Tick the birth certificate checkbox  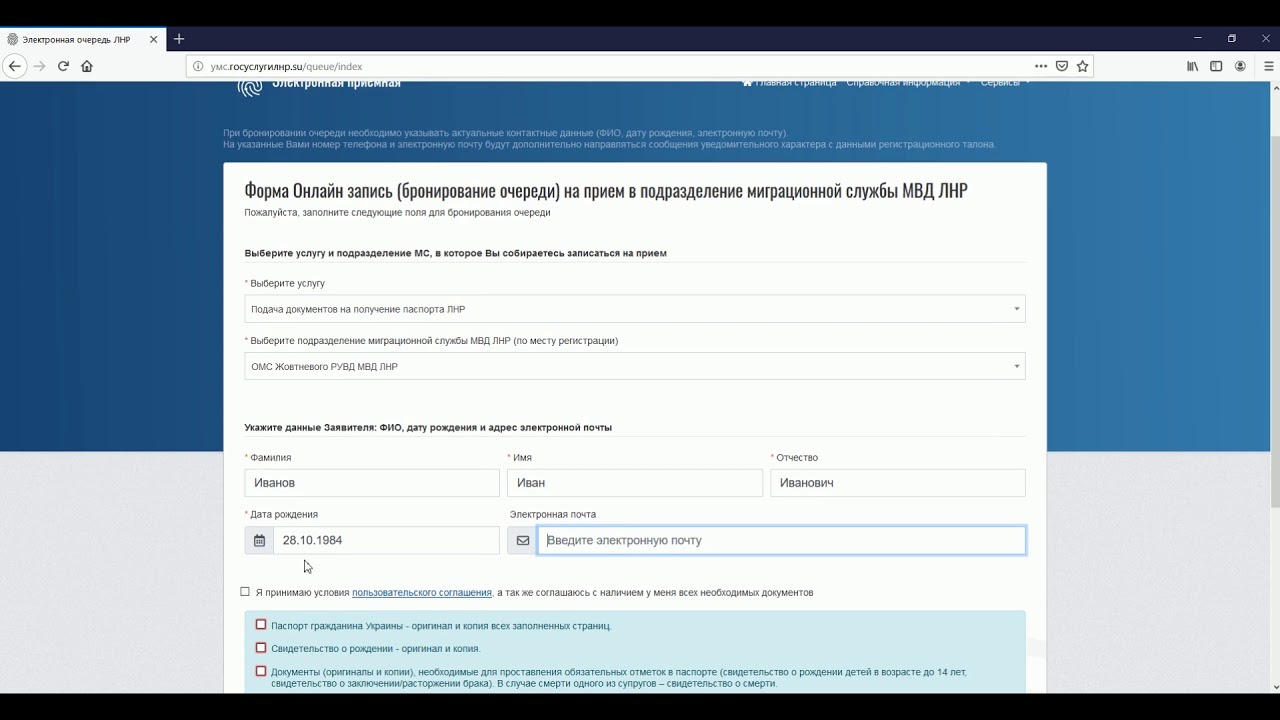[261, 648]
